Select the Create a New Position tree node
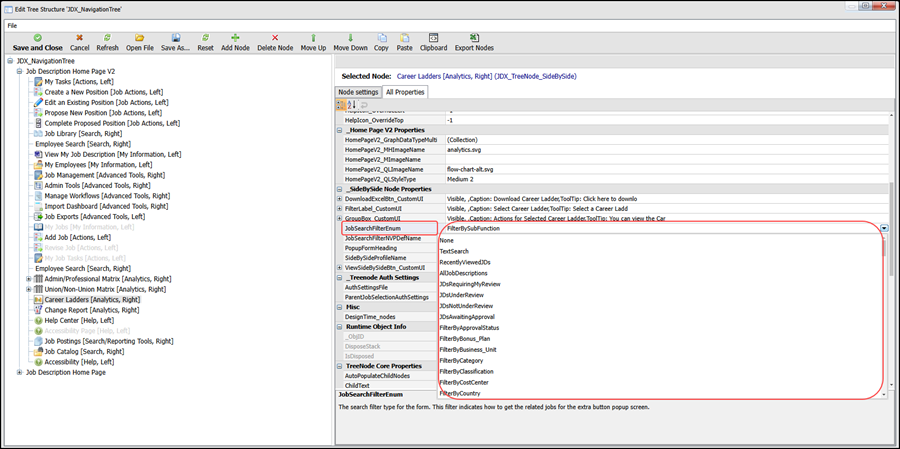Image resolution: width=900 pixels, height=449 pixels. click(x=103, y=92)
